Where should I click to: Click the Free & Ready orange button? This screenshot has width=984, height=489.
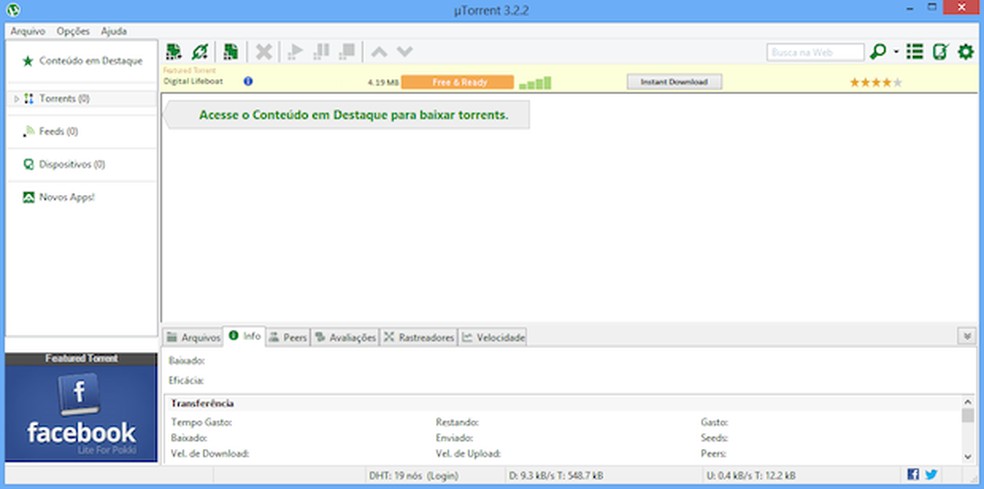(x=457, y=82)
